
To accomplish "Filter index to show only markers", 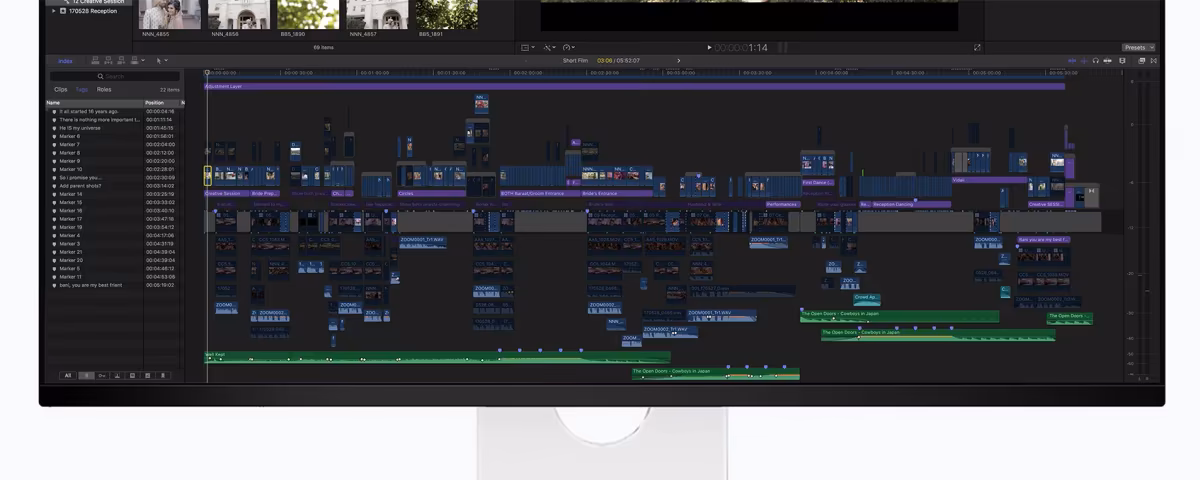I will click(86, 376).
